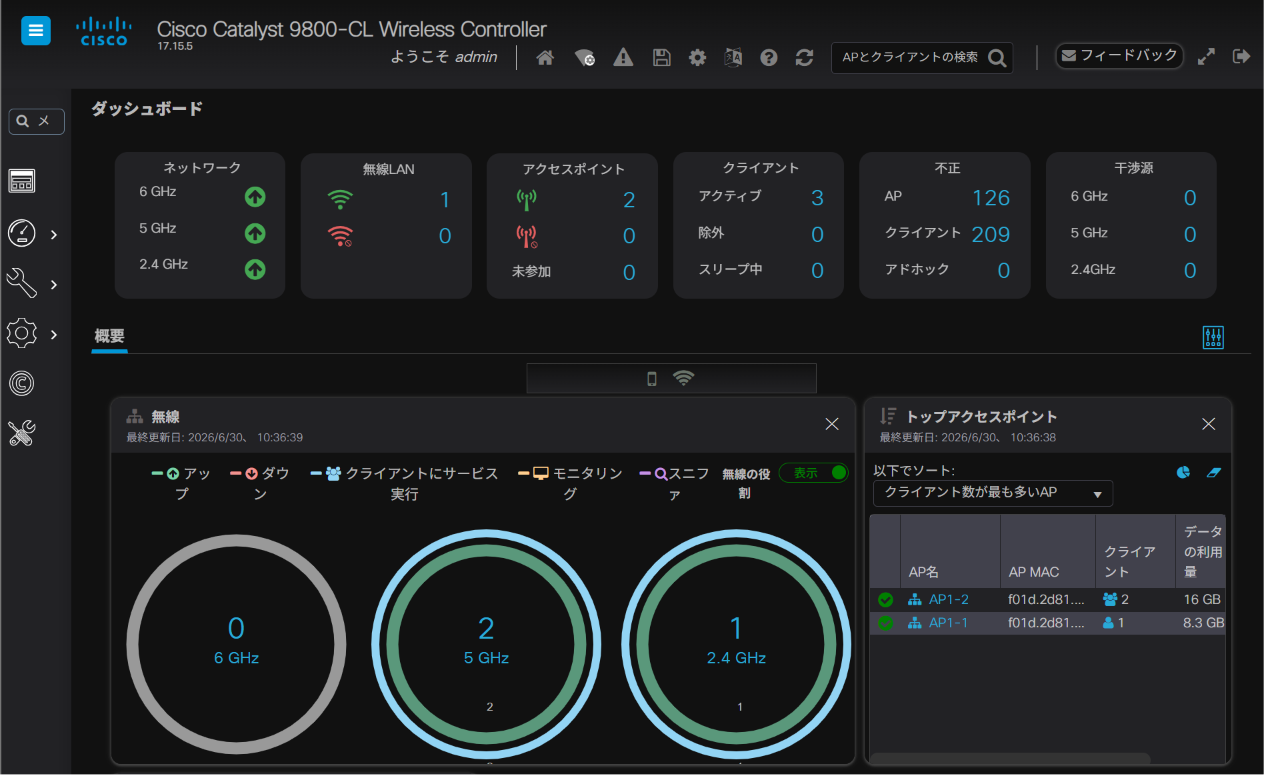
Task: Toggle the スニファ legend filter
Action: [675, 483]
